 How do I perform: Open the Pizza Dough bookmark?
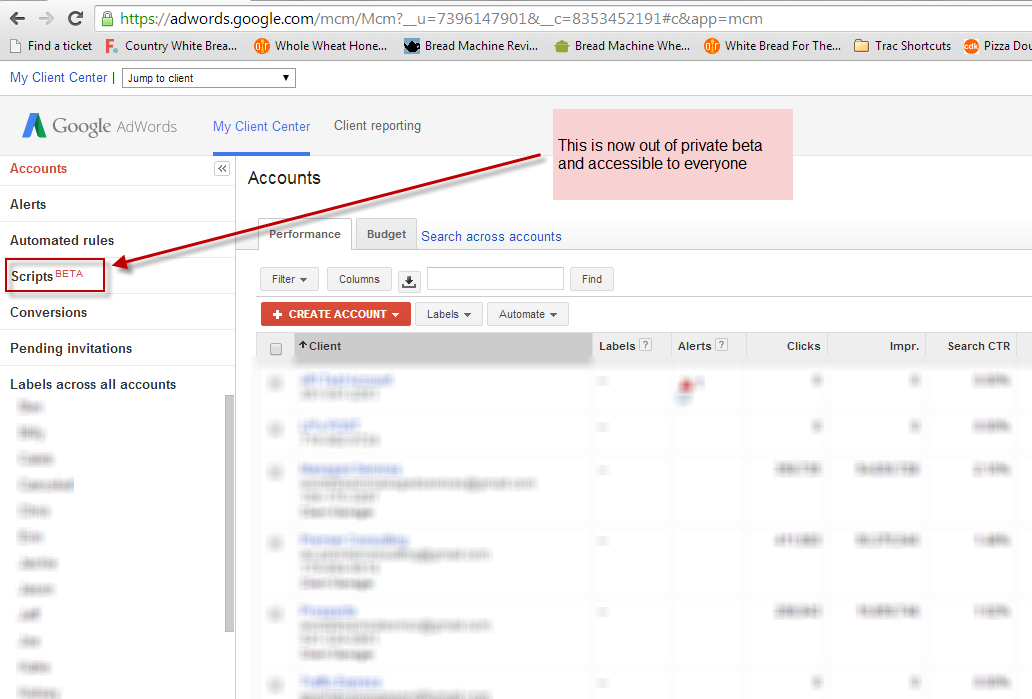pos(997,46)
